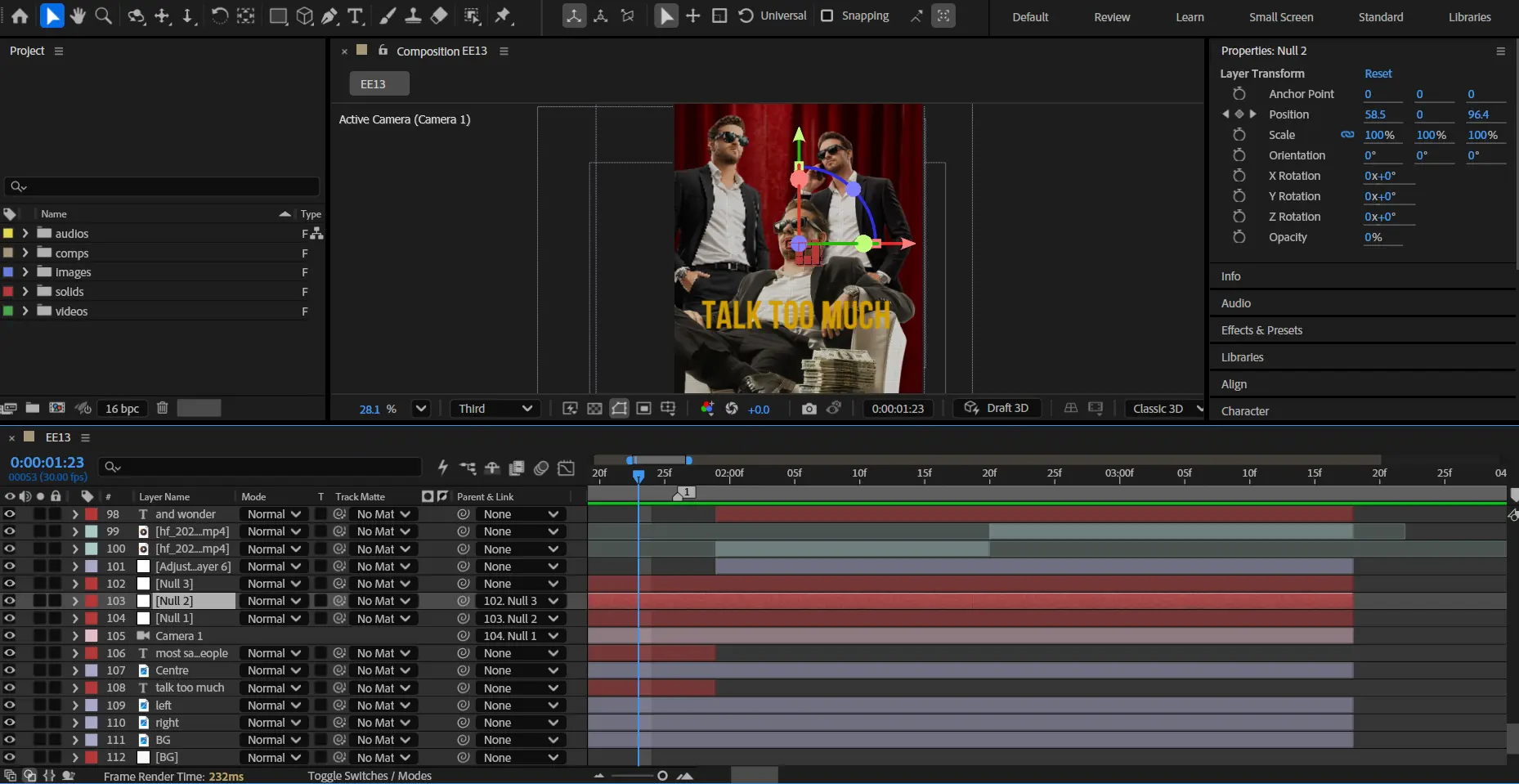Select the Horizontal Type tool
This screenshot has width=1519, height=784.
pos(355,16)
